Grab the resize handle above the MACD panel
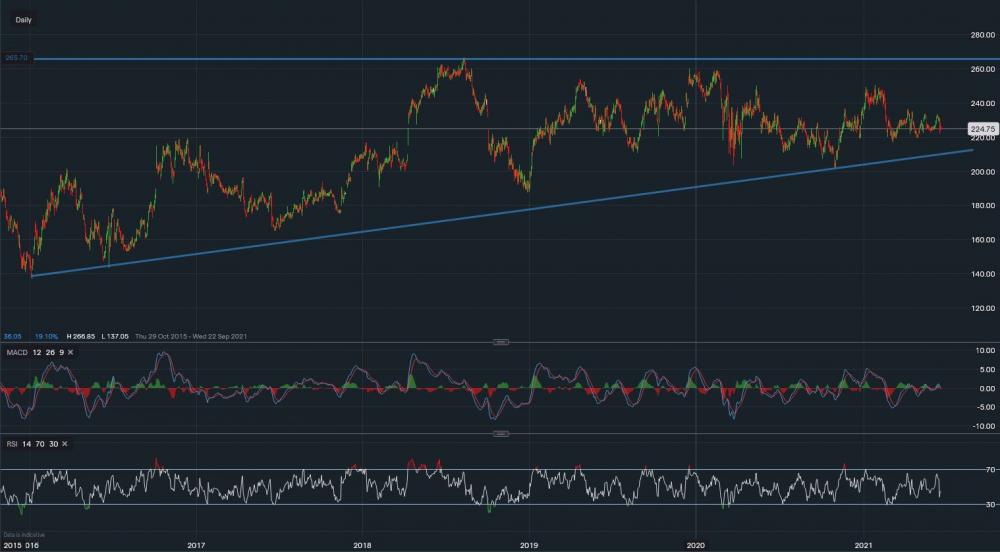 502,342
